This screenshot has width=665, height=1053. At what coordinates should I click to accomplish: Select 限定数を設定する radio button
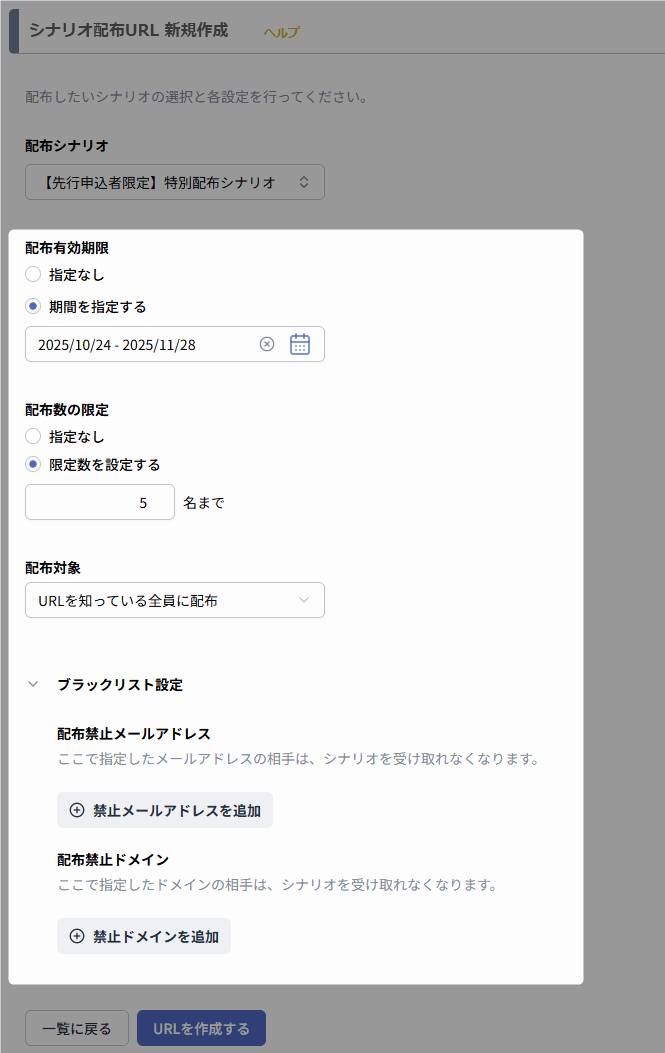point(33,464)
